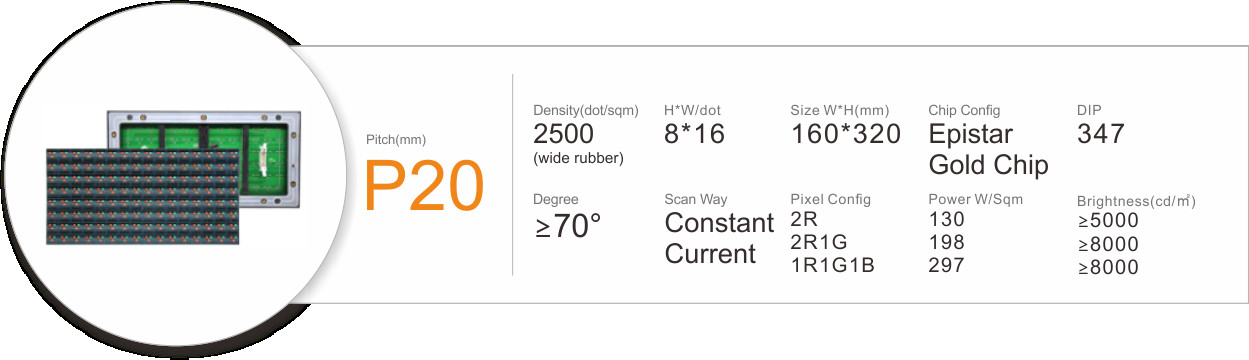Image resolution: width=1249 pixels, height=360 pixels.
Task: Click the 1R1G1B pixel config entry
Action: tap(833, 265)
